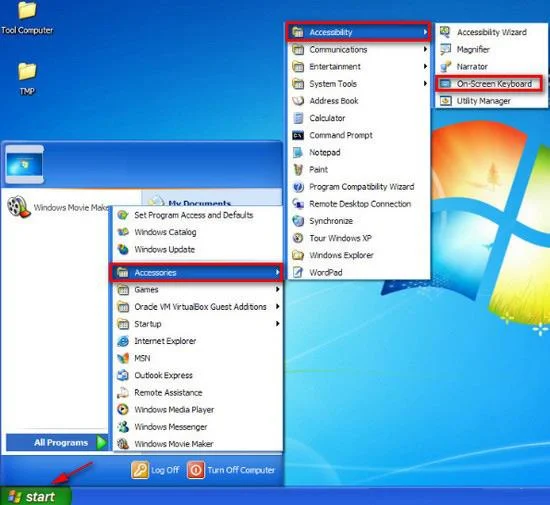550x505 pixels.
Task: Open MSN butterfly icon
Action: click(123, 358)
